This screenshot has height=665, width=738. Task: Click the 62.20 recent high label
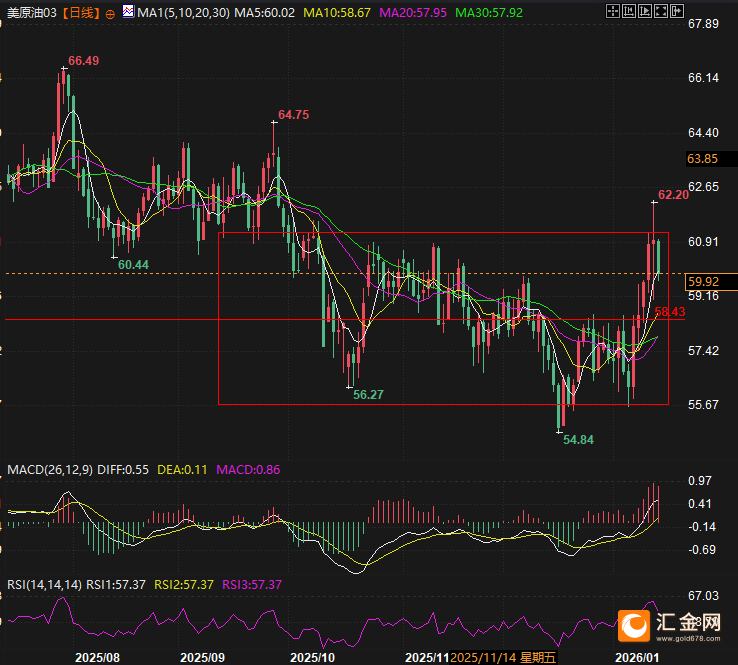[x=673, y=195]
